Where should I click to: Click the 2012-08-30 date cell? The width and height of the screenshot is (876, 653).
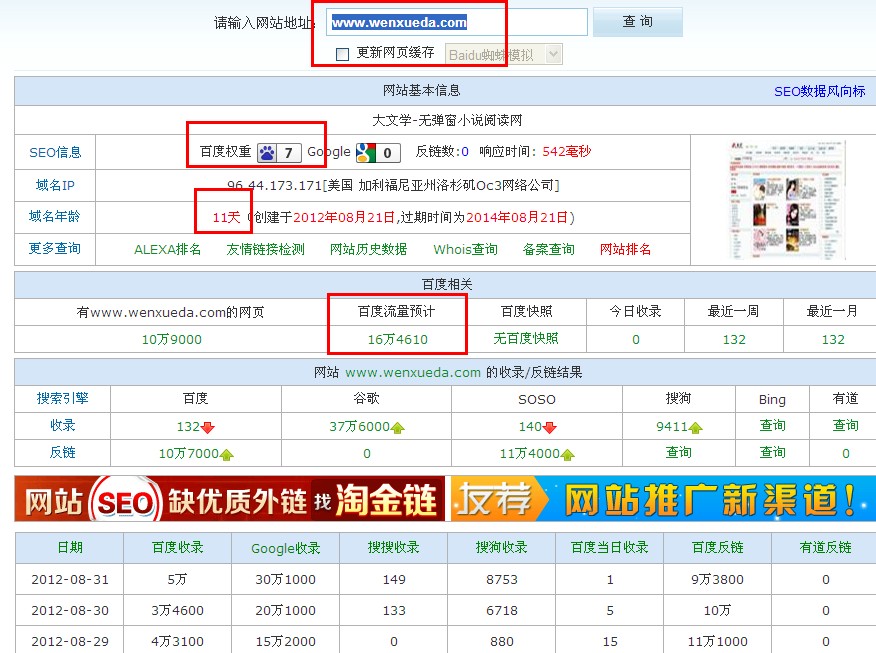(70, 611)
